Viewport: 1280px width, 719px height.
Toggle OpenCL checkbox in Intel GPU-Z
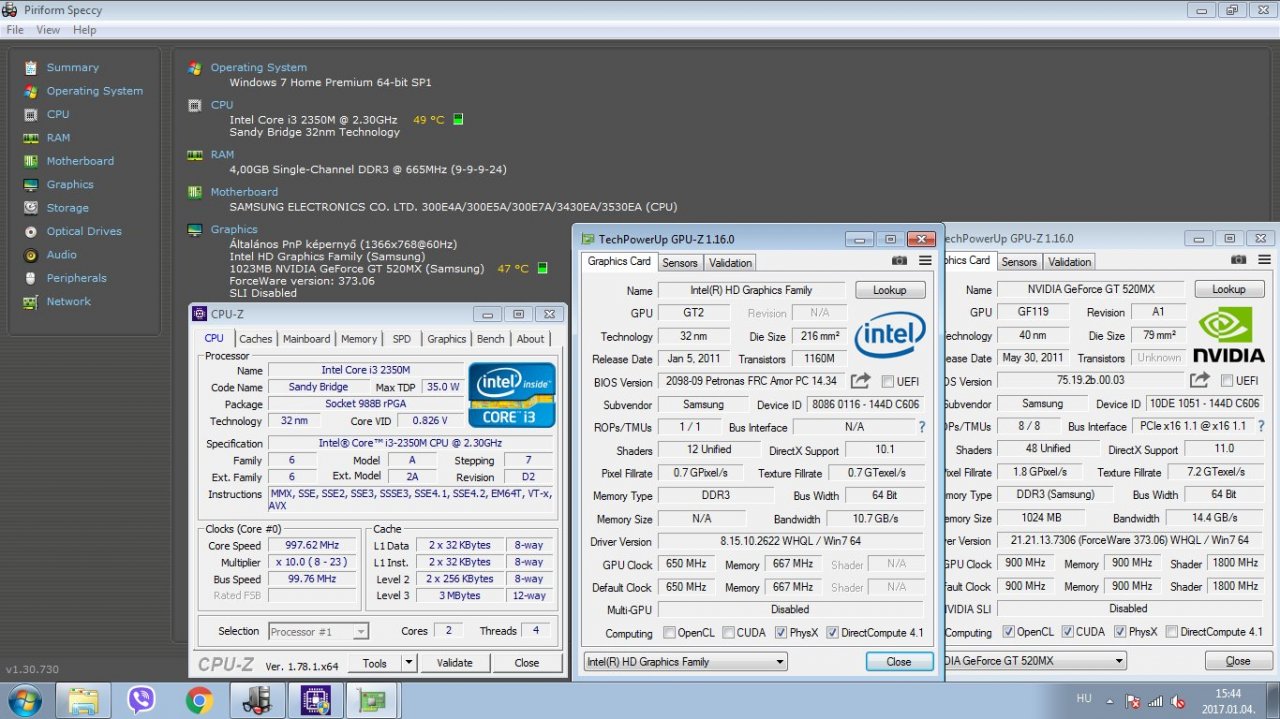[x=669, y=633]
